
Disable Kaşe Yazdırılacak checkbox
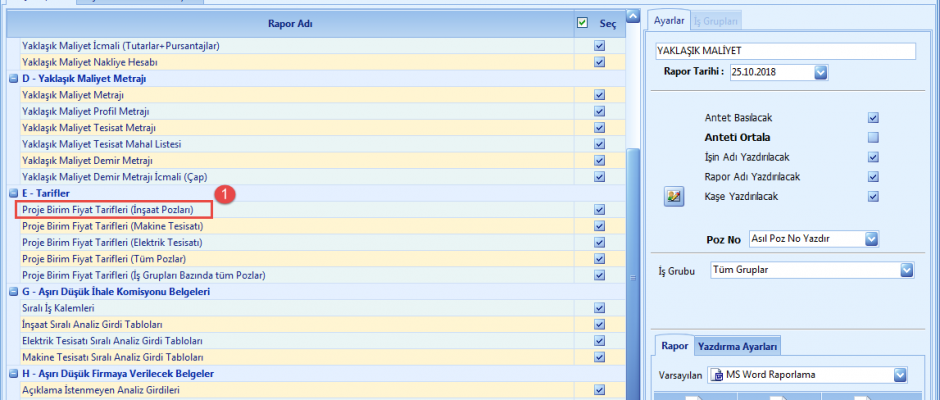tap(873, 197)
